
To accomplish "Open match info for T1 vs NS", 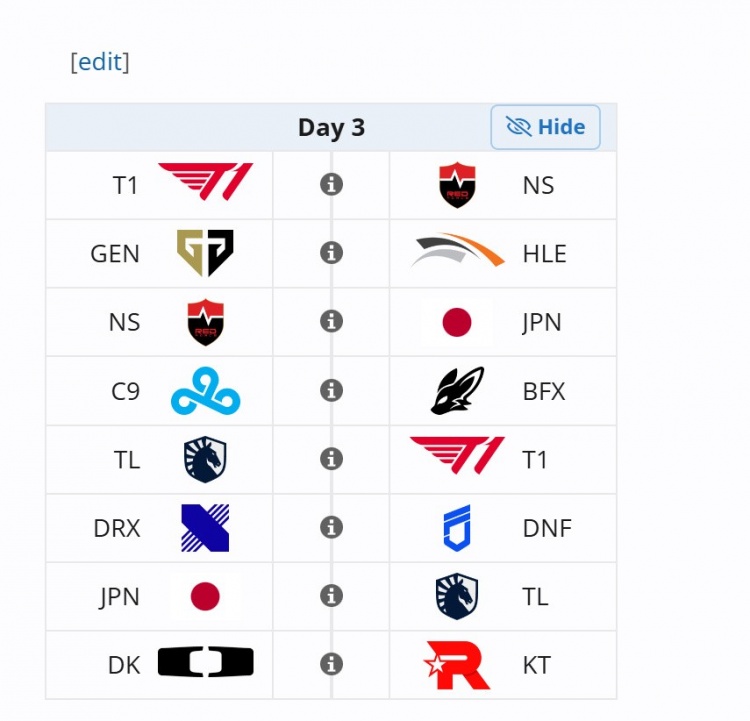I will (x=331, y=185).
